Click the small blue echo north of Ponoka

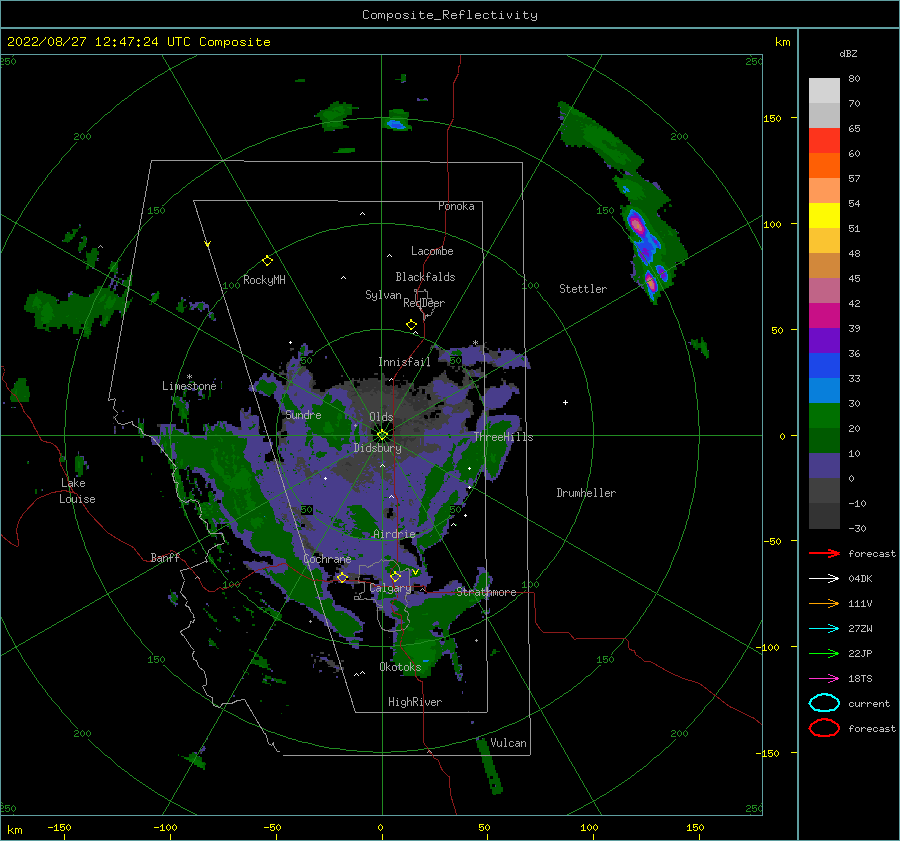(x=396, y=123)
